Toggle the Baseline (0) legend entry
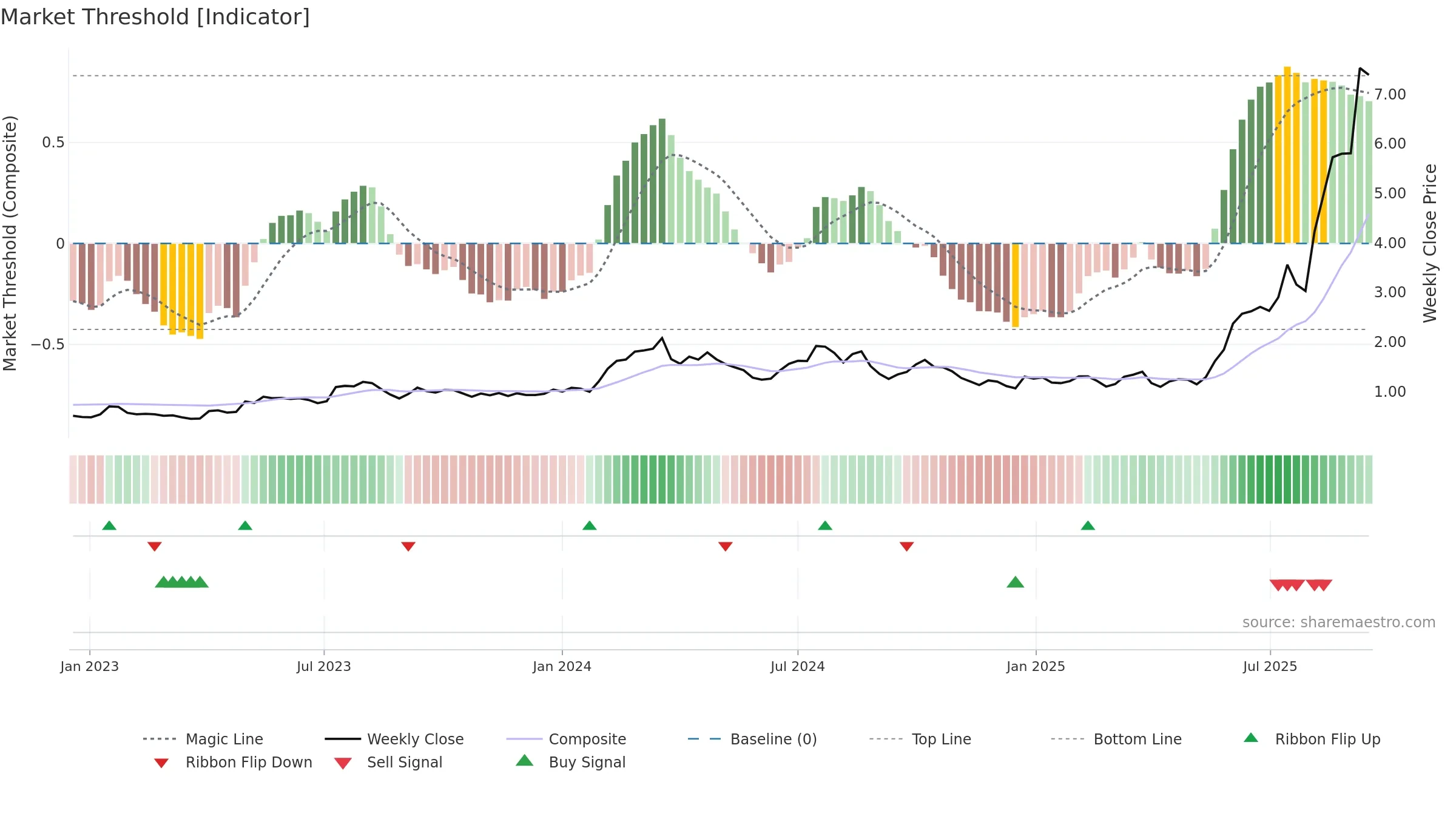 752,739
